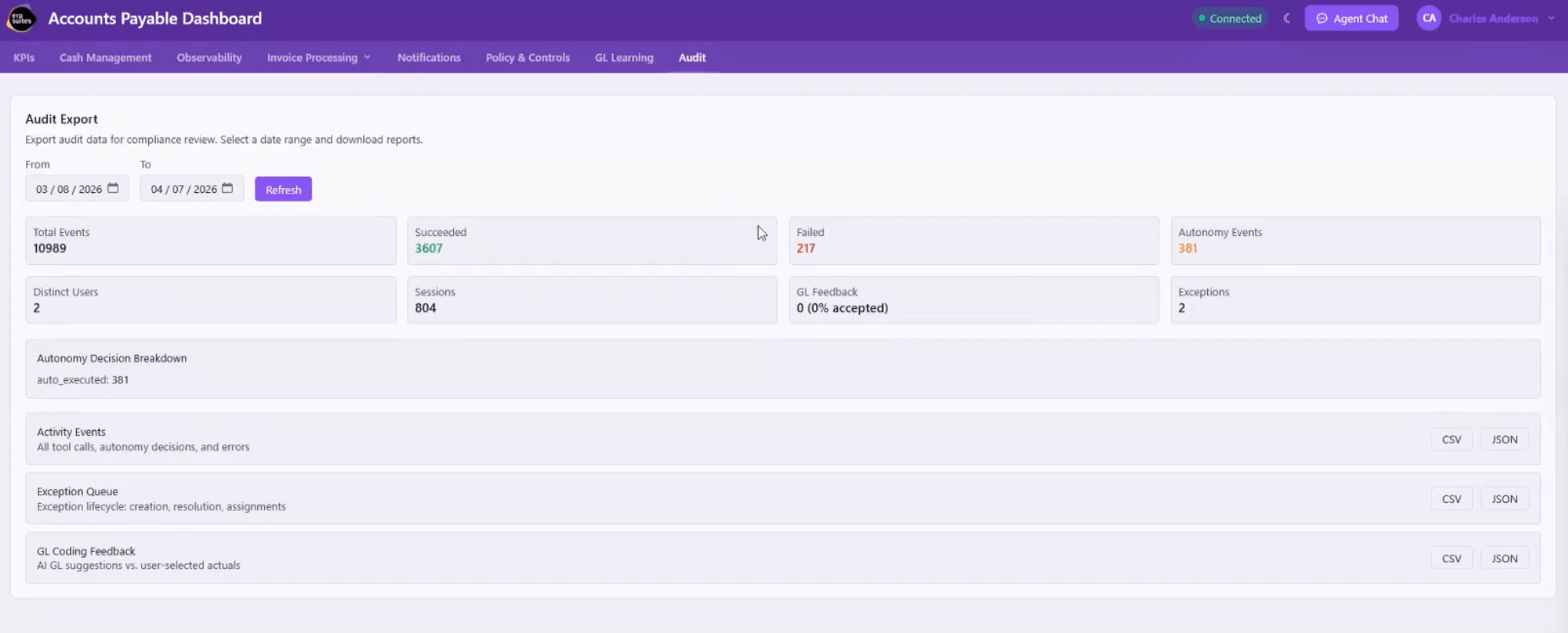Click the Distinct Users label
This screenshot has width=1568, height=633.
pyautogui.click(x=65, y=292)
